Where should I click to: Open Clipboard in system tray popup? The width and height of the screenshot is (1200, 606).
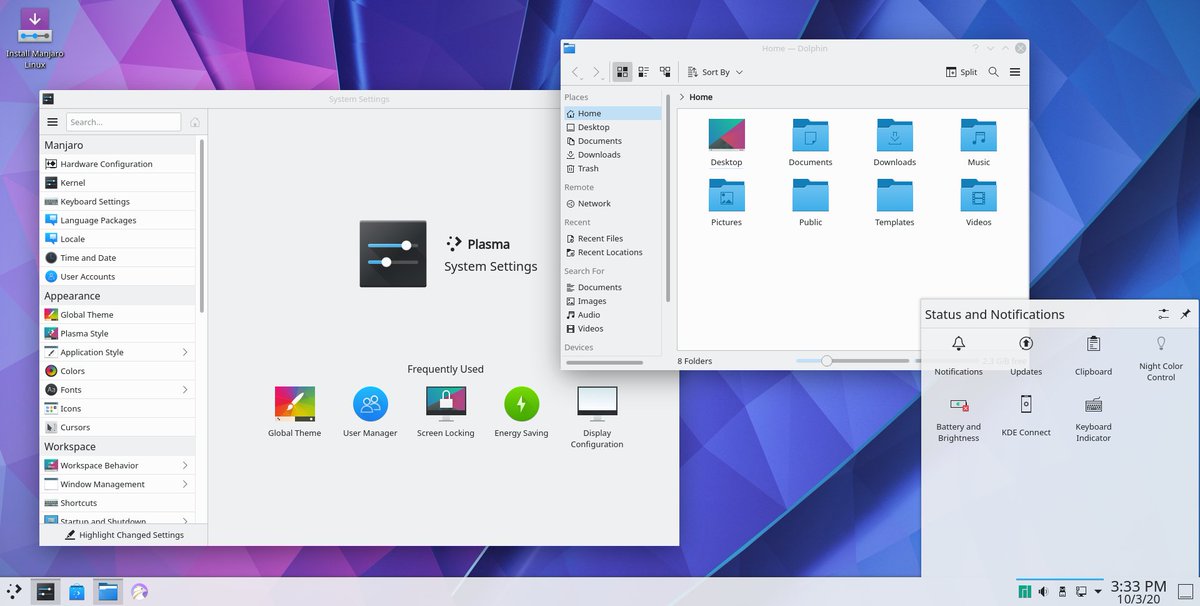1093,356
